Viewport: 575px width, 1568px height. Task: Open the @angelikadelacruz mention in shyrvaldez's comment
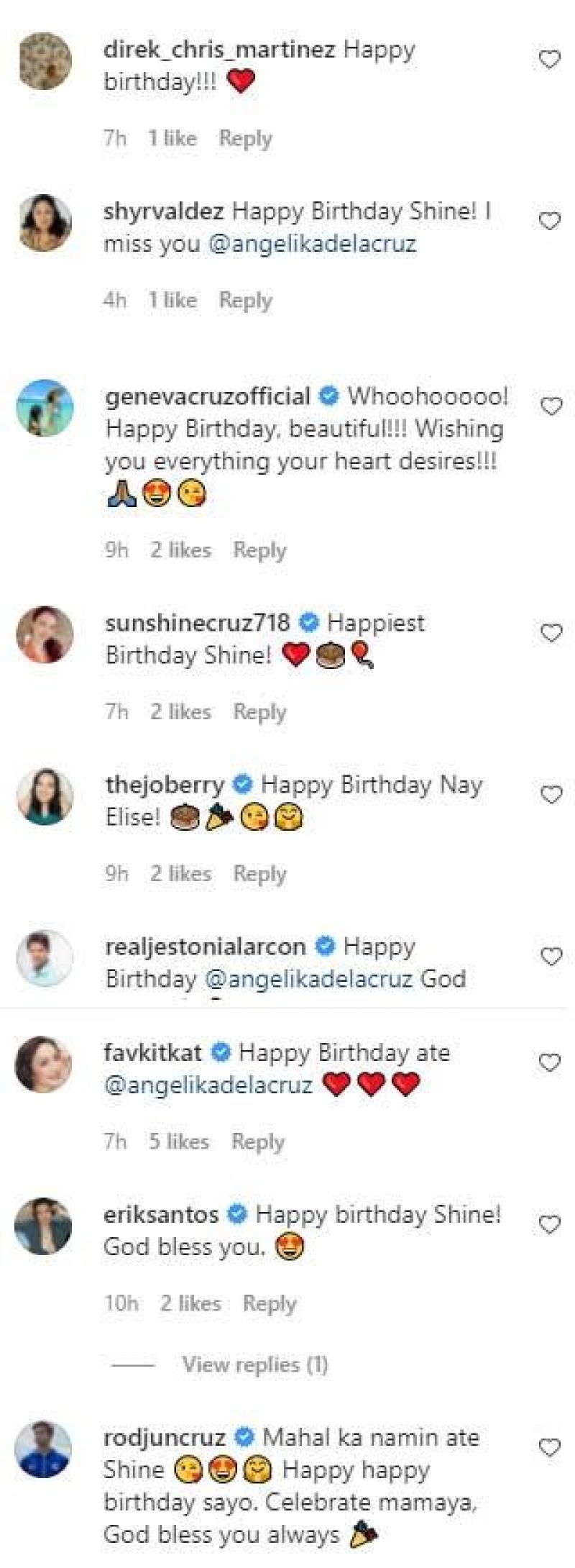point(312,244)
